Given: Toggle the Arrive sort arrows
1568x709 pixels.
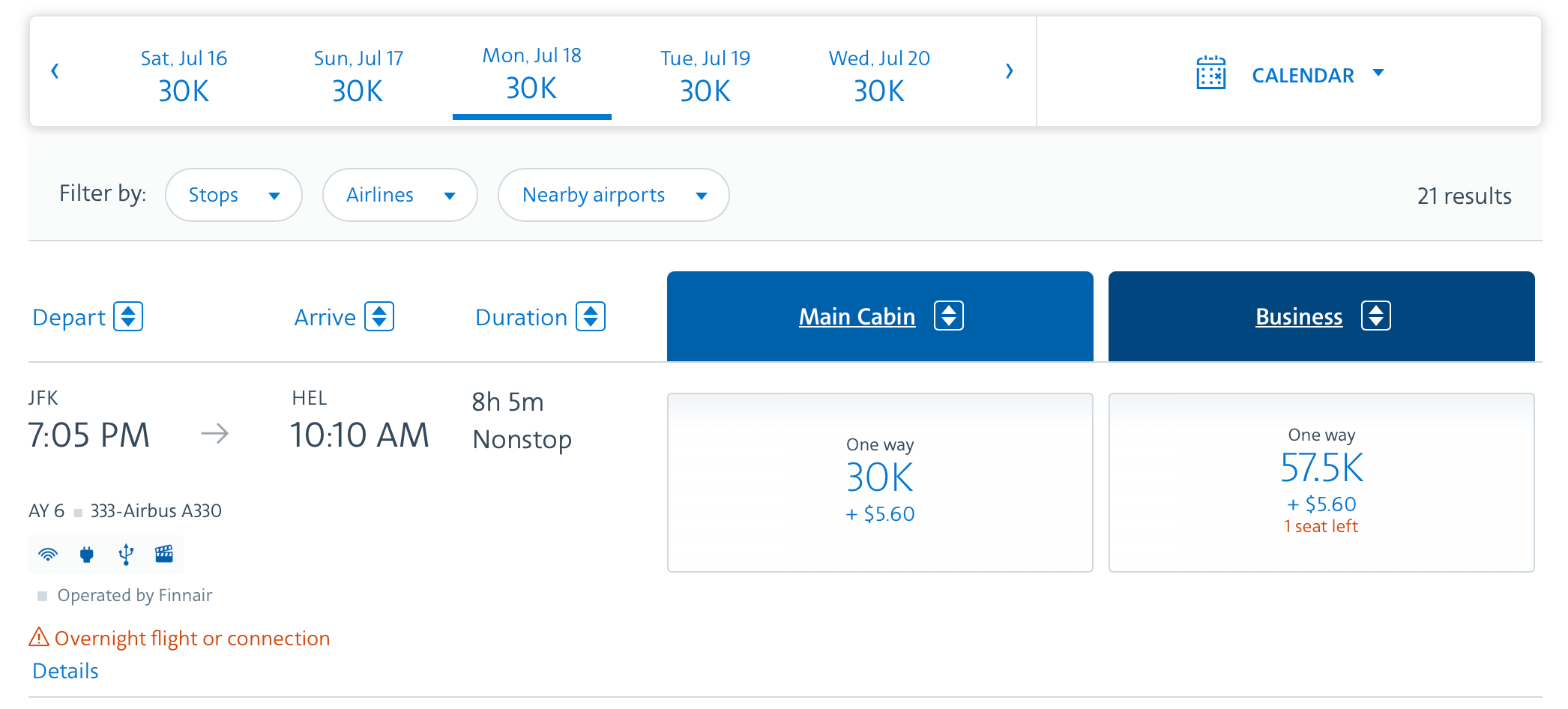Looking at the screenshot, I should 379,316.
